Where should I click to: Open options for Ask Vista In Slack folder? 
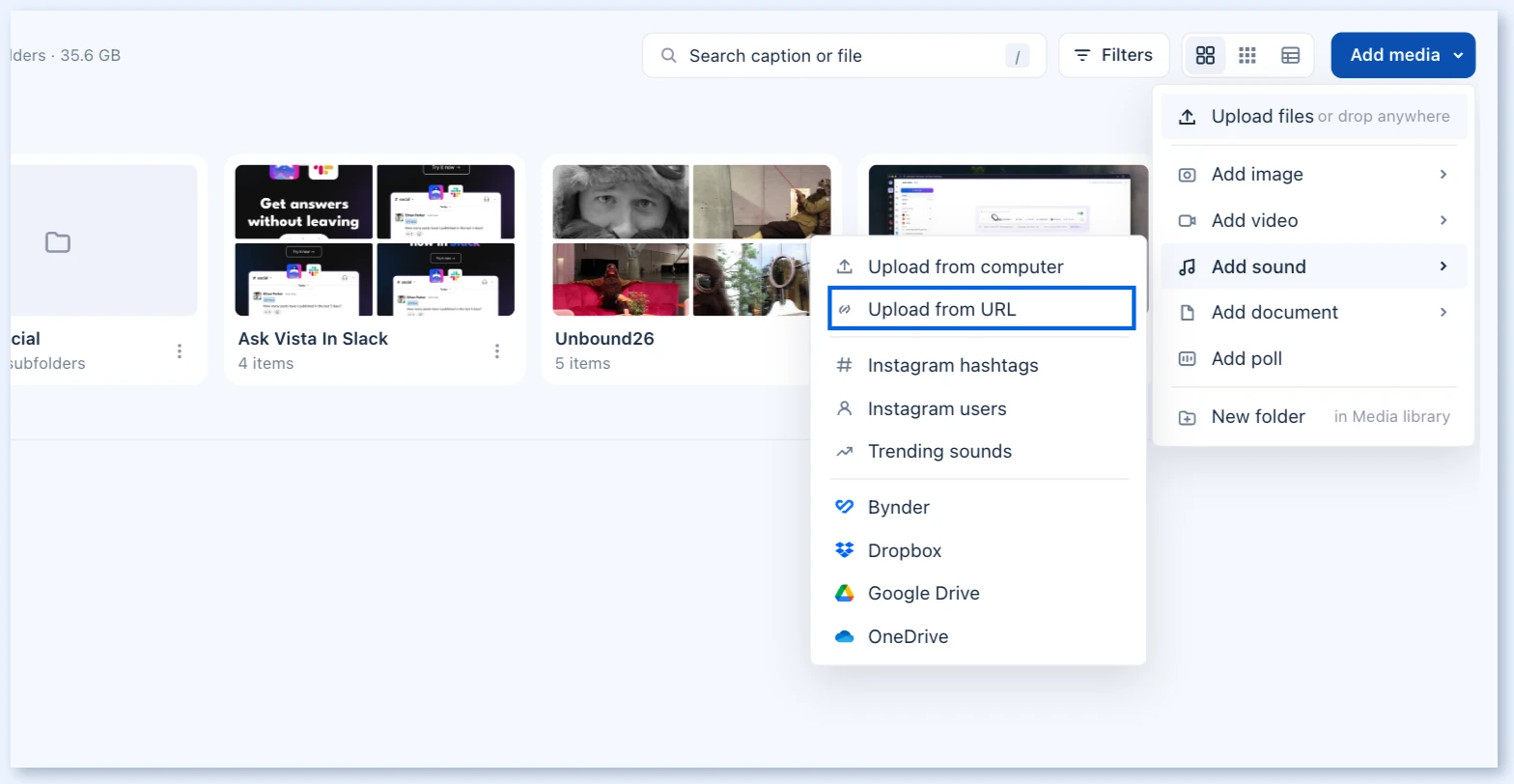pos(497,350)
